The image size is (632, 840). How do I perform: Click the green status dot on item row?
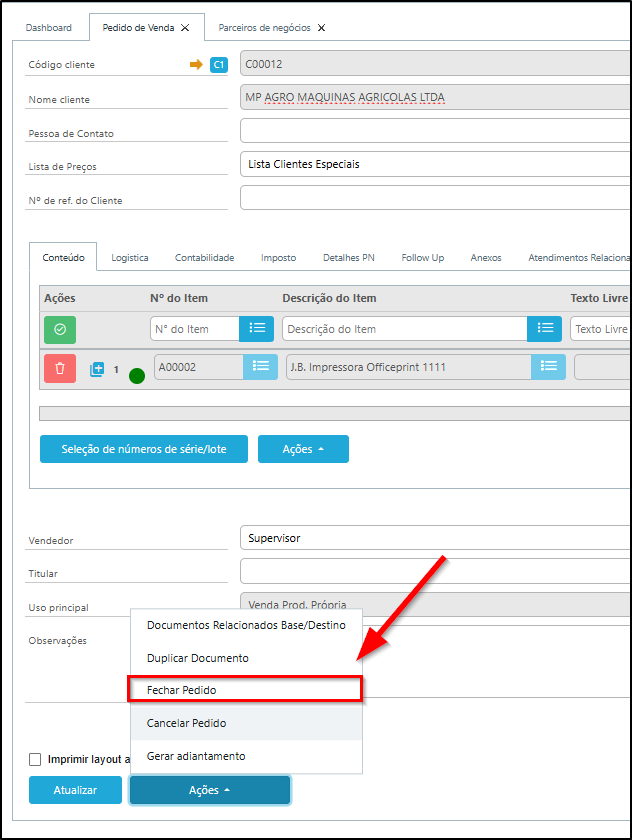point(137,376)
